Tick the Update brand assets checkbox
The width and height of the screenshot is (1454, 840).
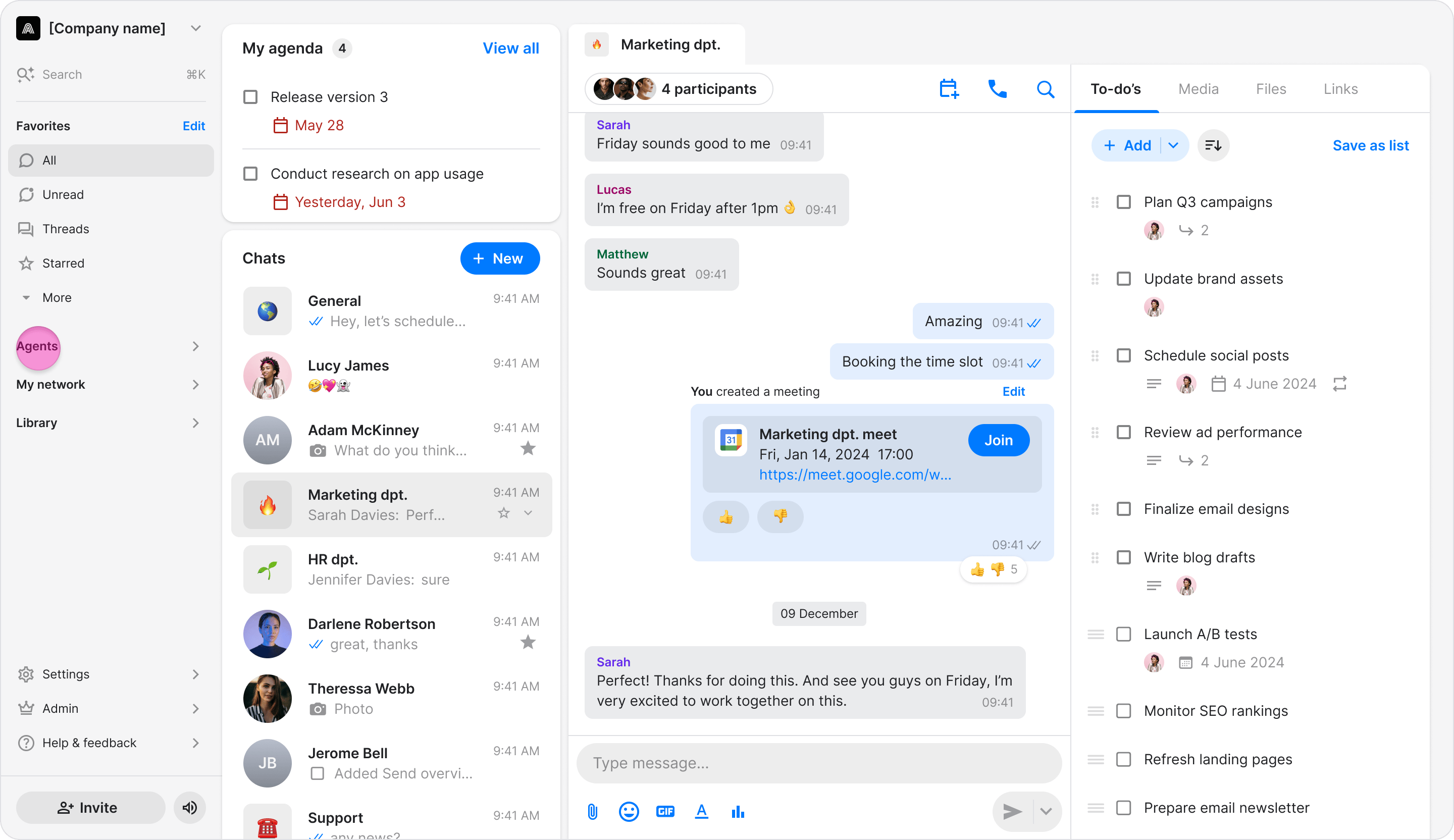[1123, 279]
